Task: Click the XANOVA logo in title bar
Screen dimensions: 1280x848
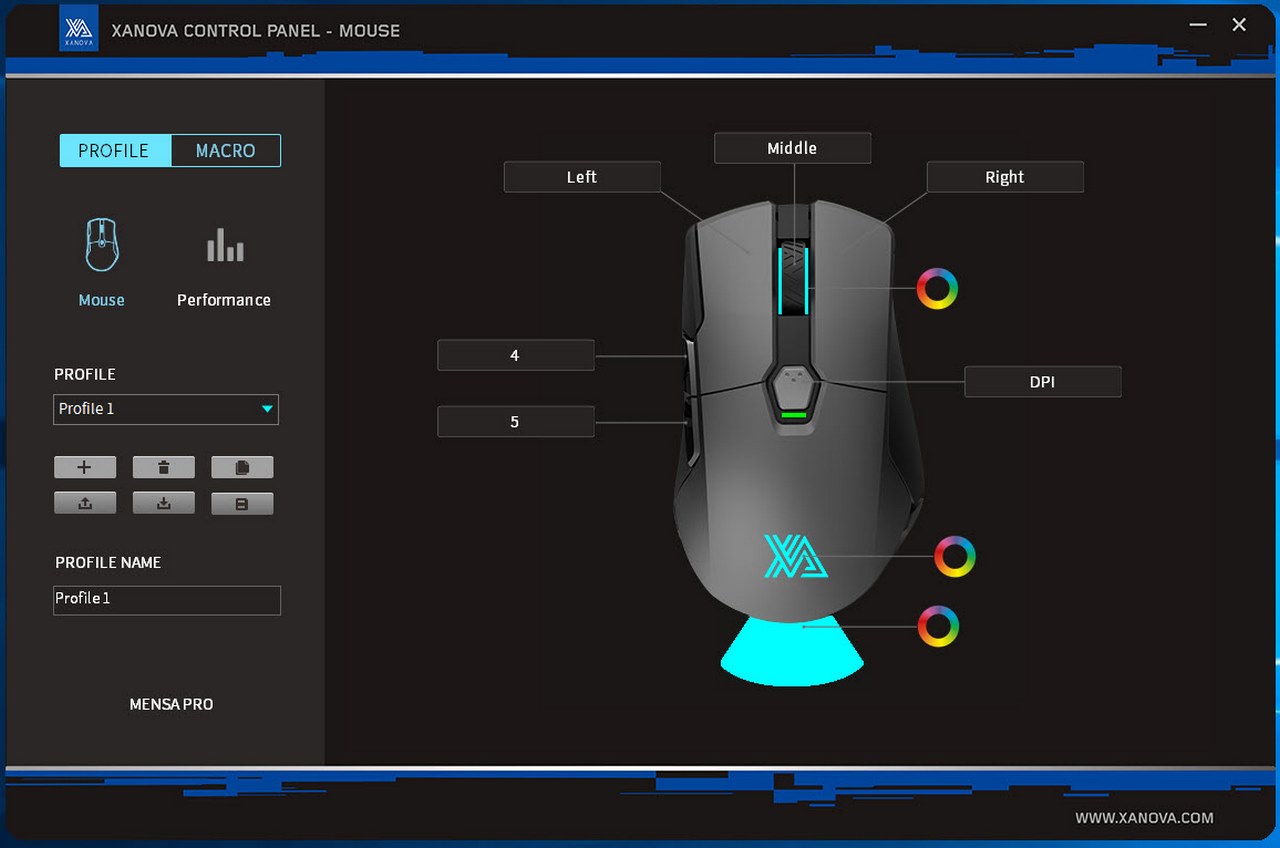Action: 79,30
